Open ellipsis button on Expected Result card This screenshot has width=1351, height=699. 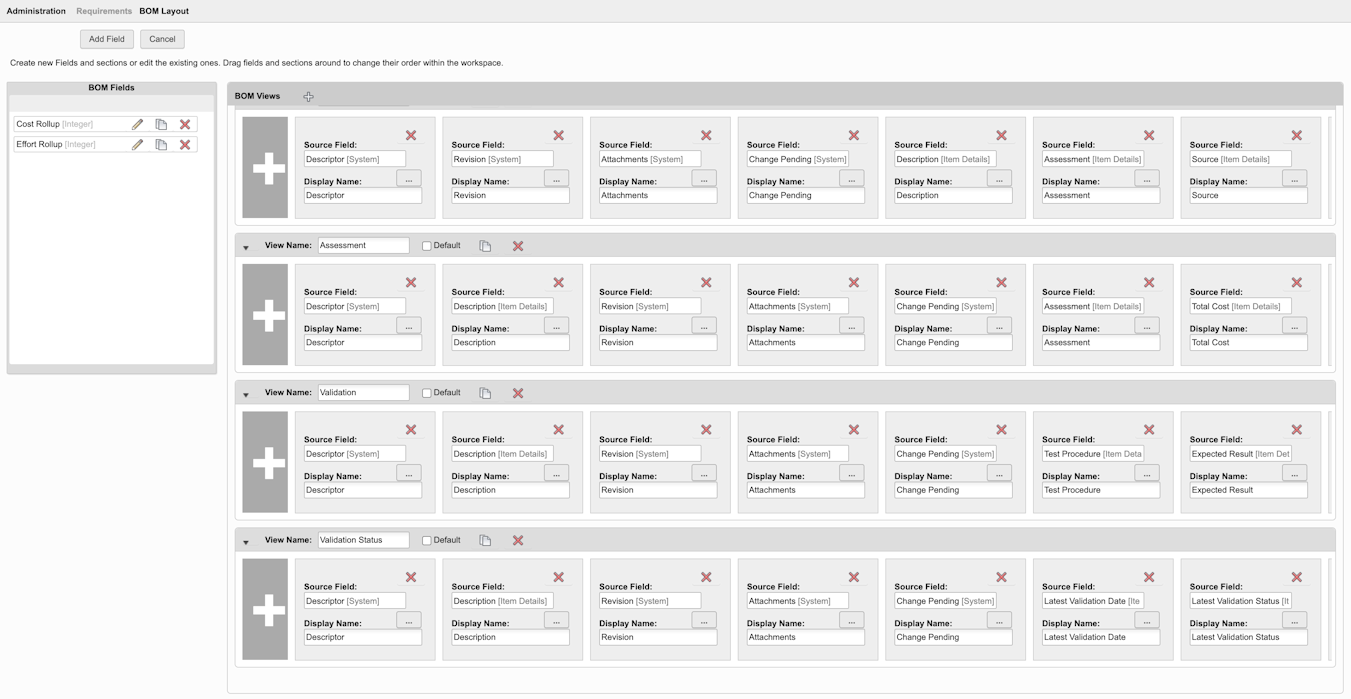[1294, 473]
